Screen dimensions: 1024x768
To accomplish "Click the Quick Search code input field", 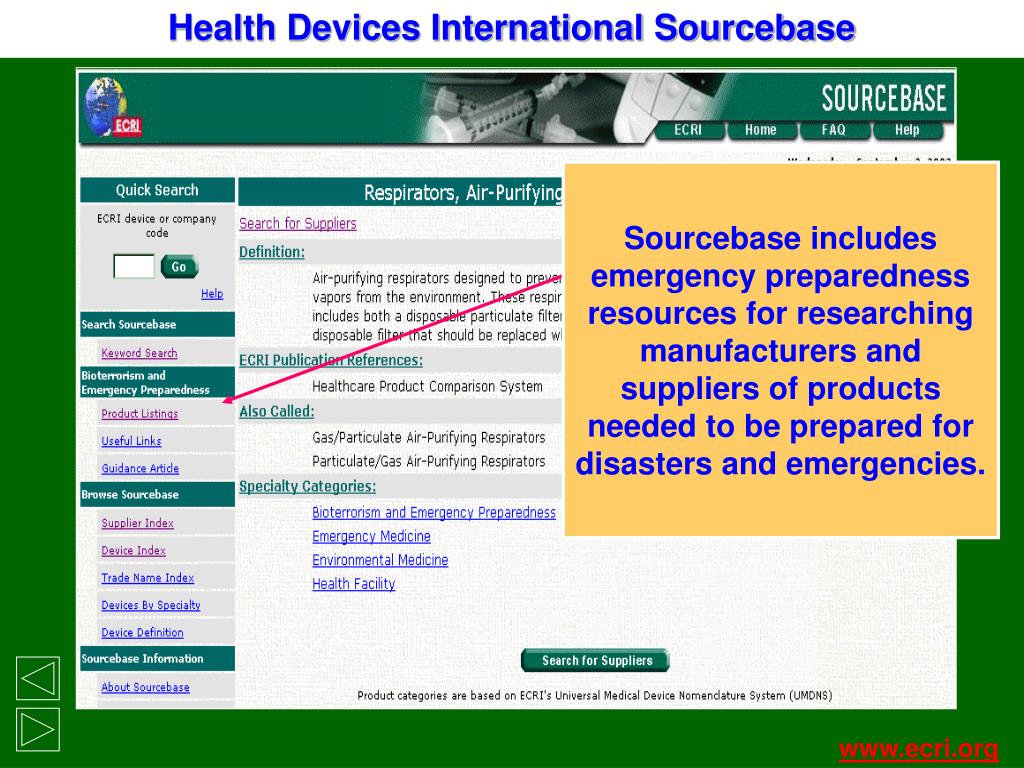I will pyautogui.click(x=134, y=266).
